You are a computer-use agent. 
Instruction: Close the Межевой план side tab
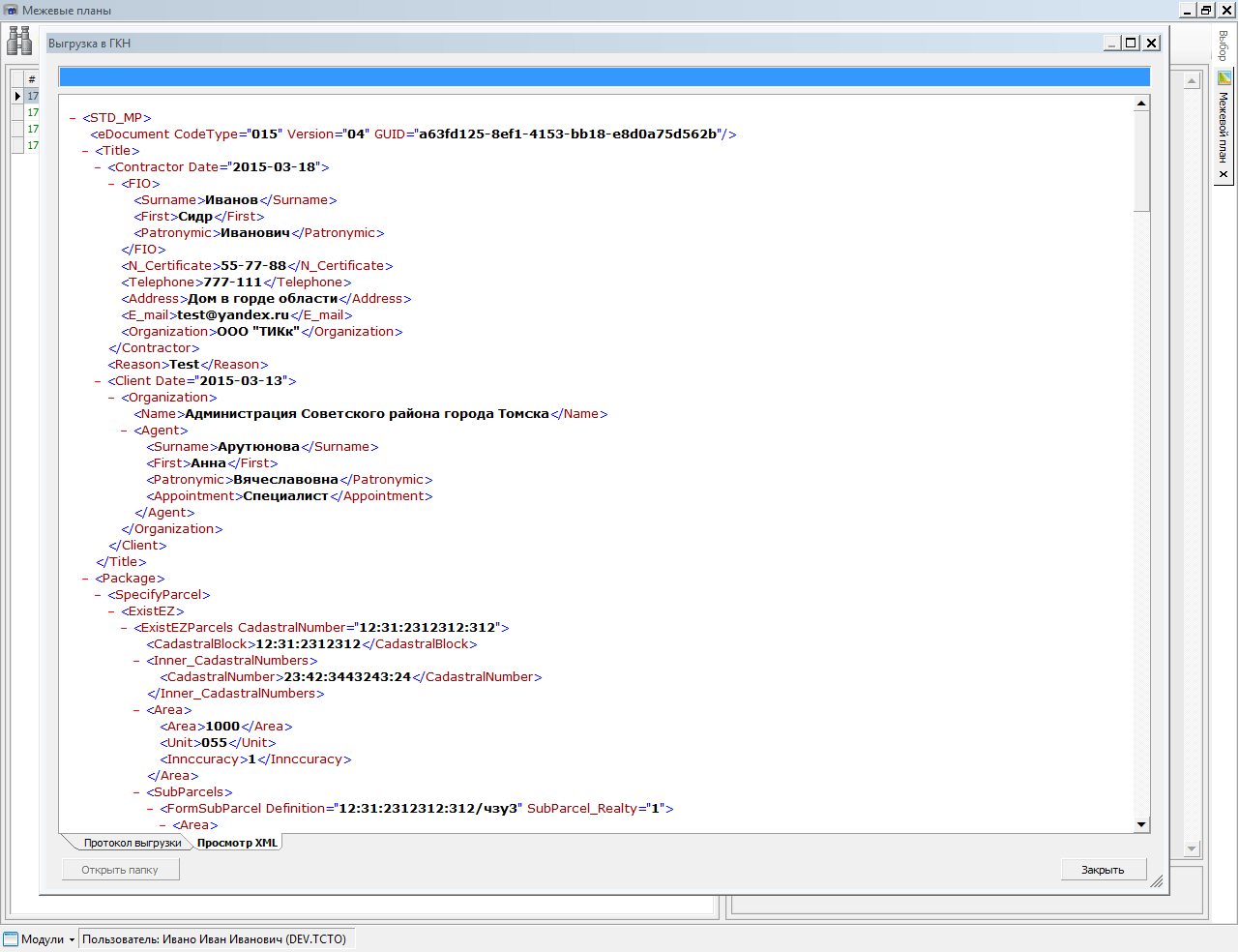pyautogui.click(x=1224, y=174)
